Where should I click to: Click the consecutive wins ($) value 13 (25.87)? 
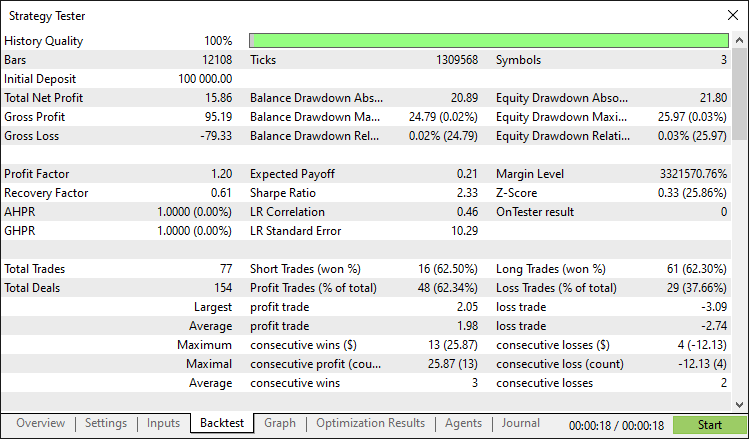452,345
